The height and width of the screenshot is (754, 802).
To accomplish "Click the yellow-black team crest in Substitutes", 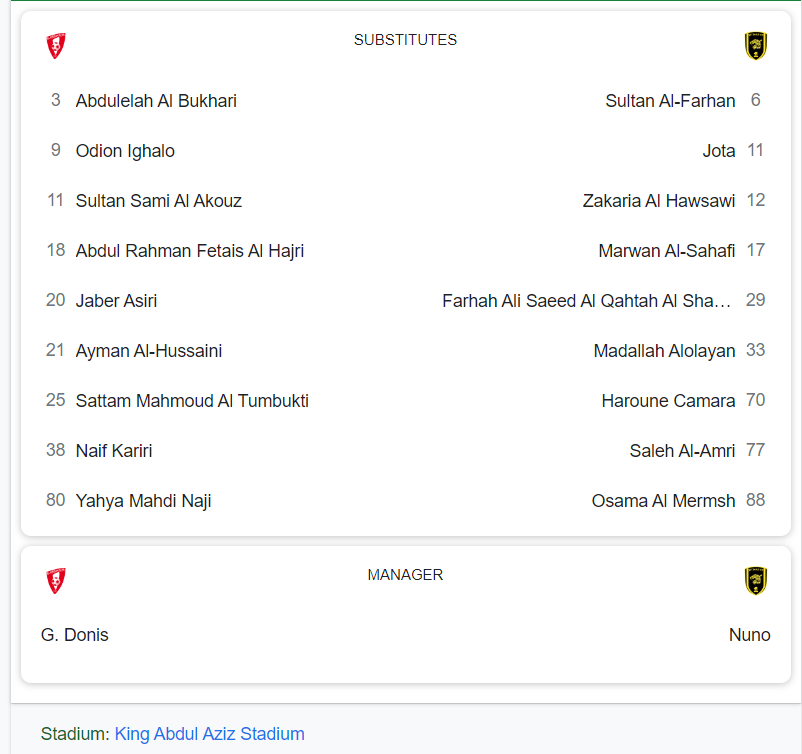I will pyautogui.click(x=755, y=46).
